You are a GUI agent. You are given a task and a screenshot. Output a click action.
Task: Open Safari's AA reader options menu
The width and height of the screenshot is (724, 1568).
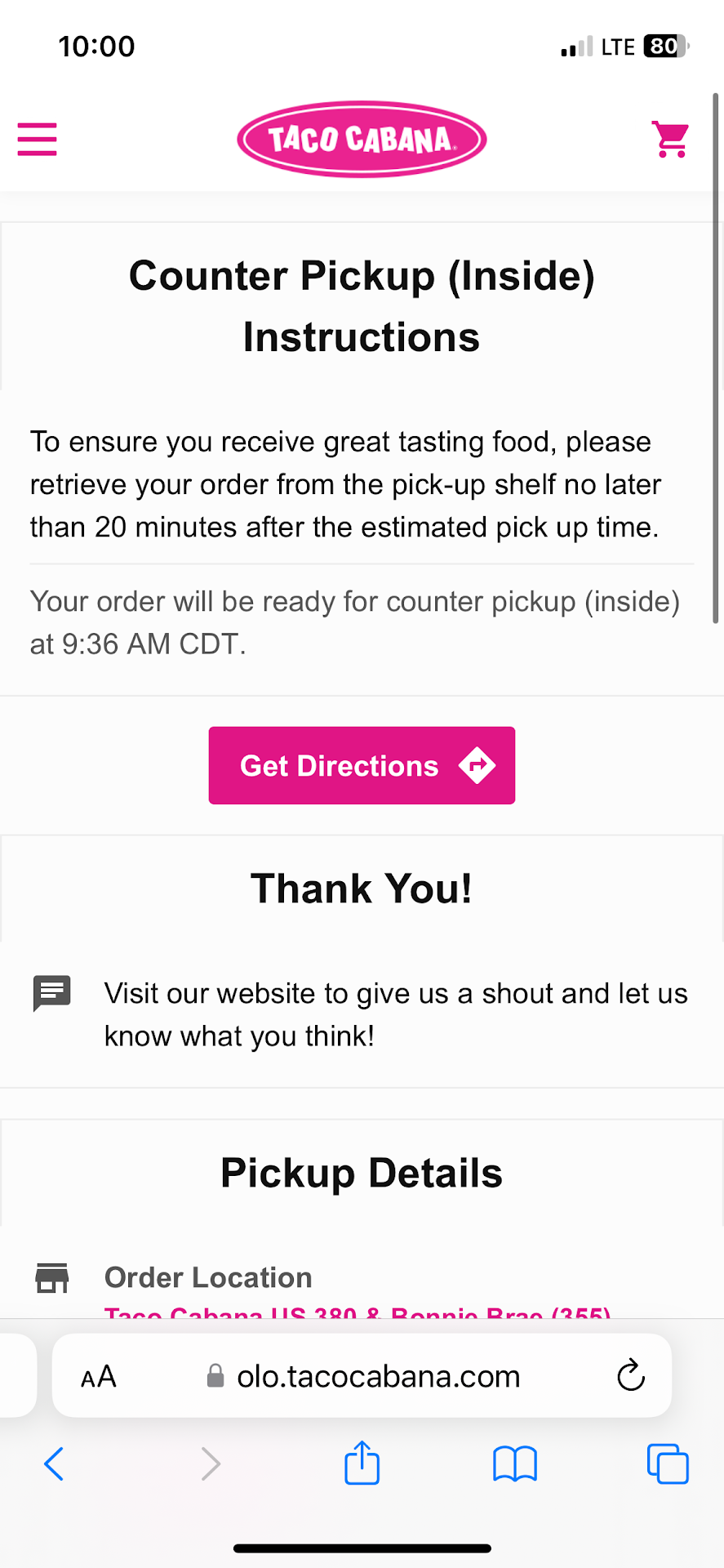[x=99, y=1377]
